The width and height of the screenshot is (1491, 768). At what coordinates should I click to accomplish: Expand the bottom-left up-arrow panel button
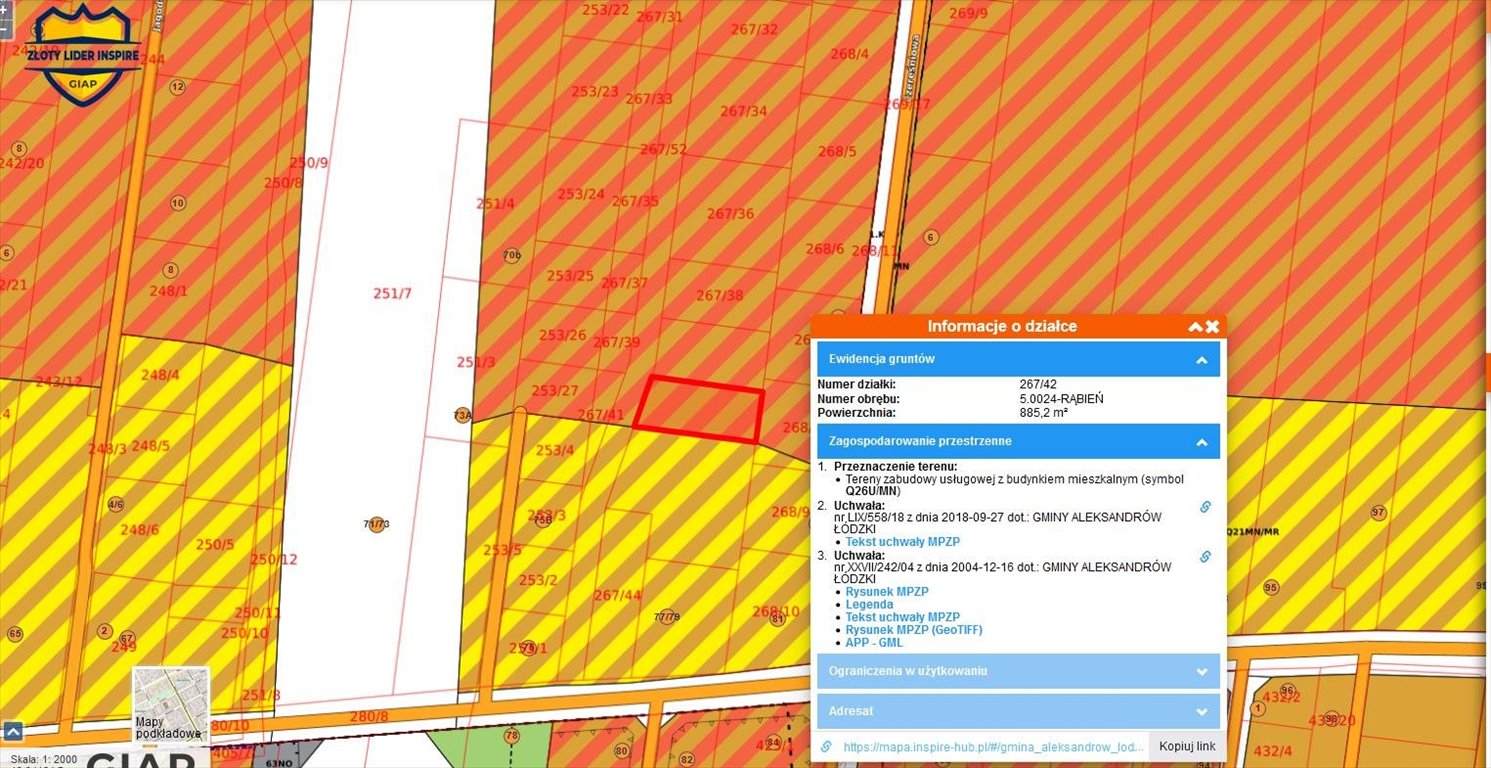pos(12,731)
